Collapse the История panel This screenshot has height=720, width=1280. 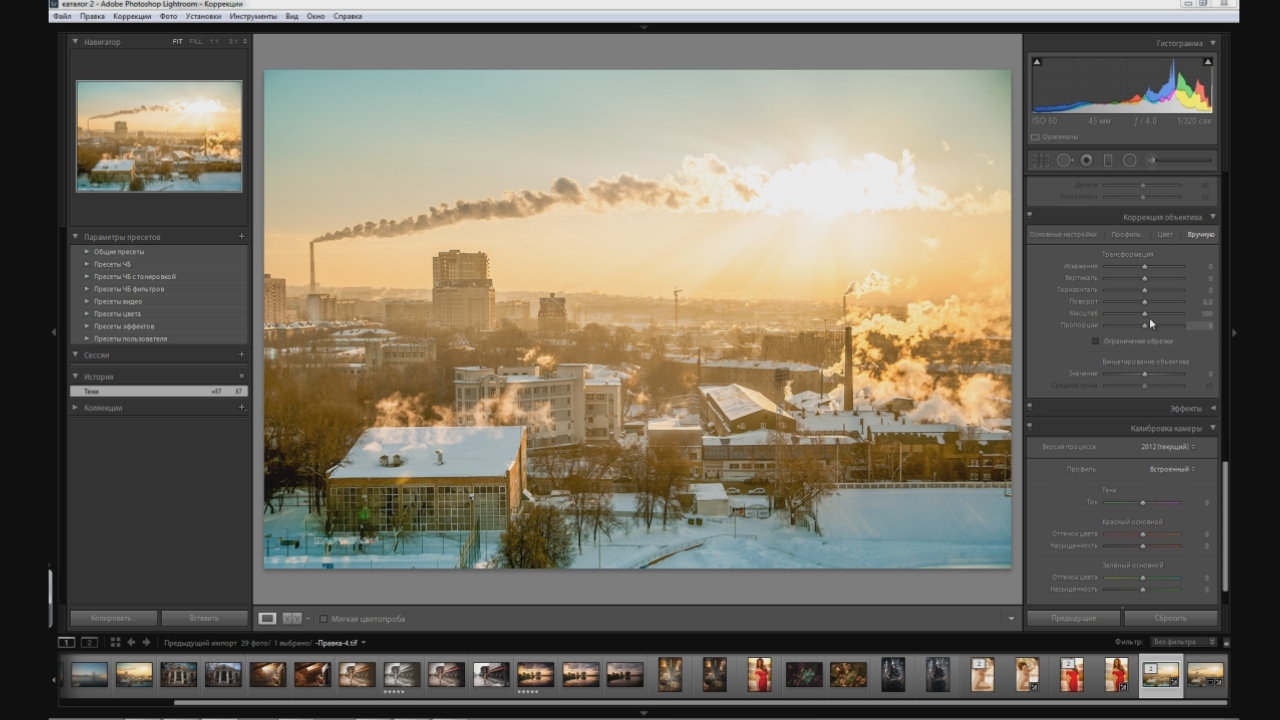tap(75, 377)
